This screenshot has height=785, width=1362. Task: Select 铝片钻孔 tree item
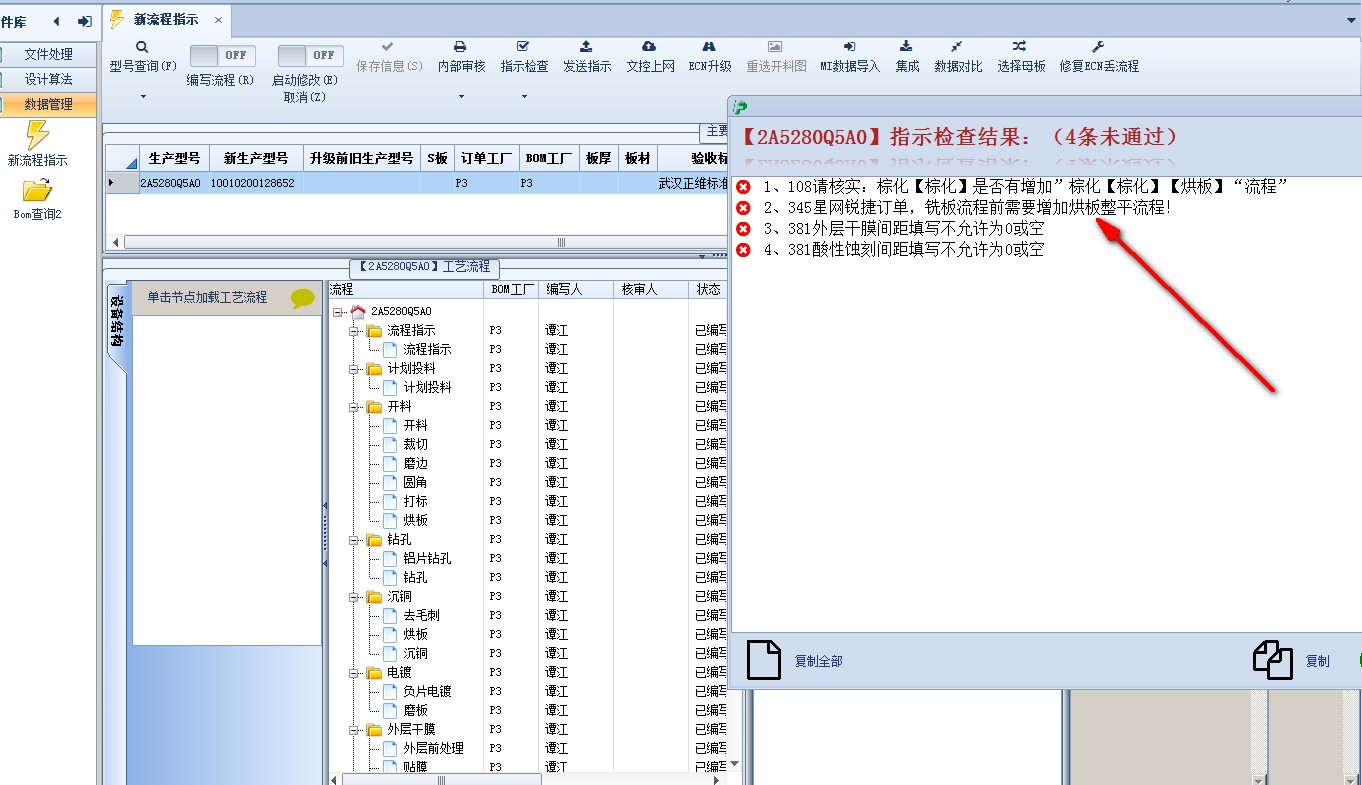[428, 559]
